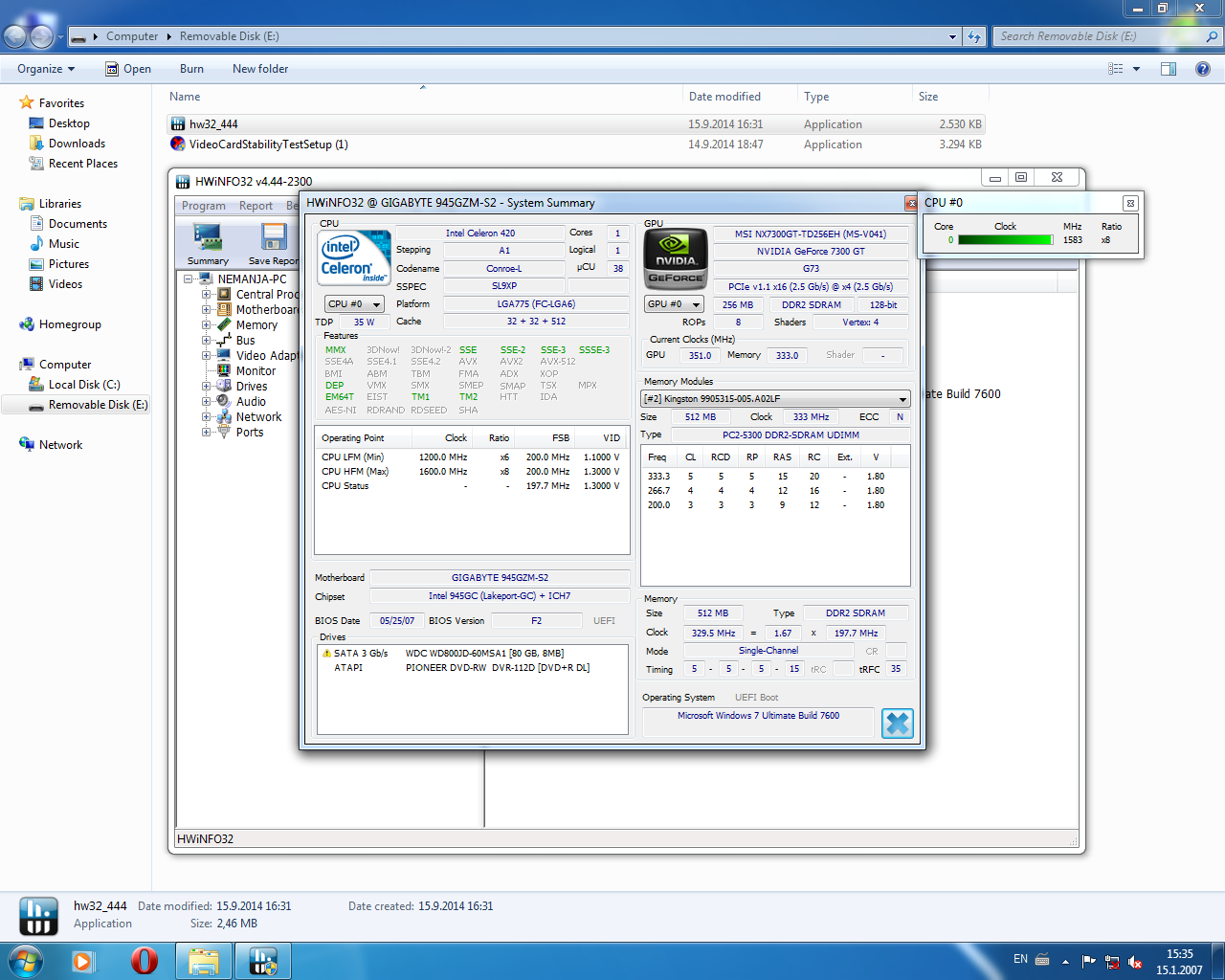Click the blue X close button in System Summary
Screen dimensions: 1225x980
tap(897, 724)
